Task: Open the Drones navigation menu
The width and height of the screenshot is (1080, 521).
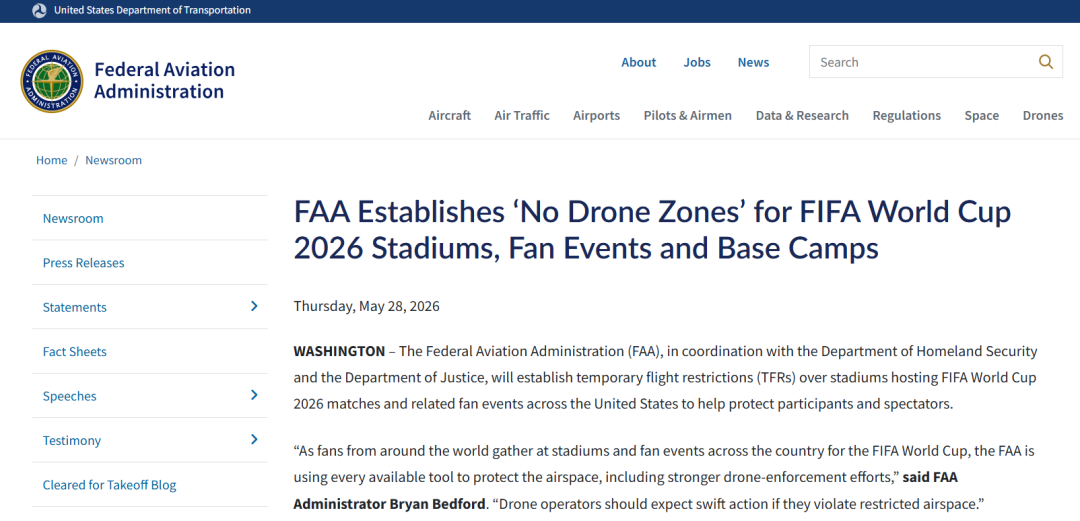Action: 1043,116
